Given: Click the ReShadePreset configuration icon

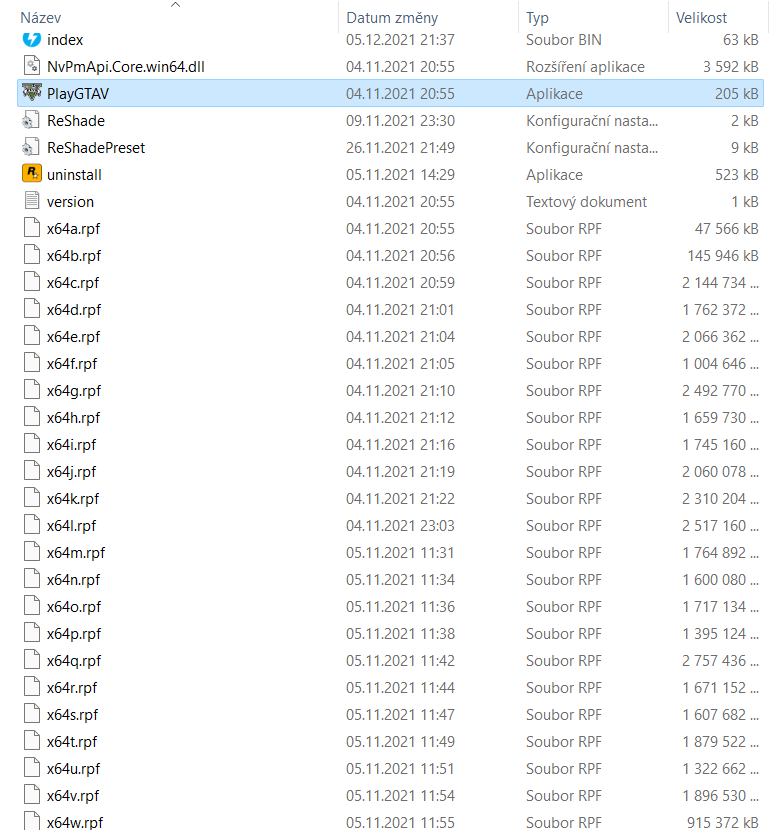Looking at the screenshot, I should pos(31,147).
